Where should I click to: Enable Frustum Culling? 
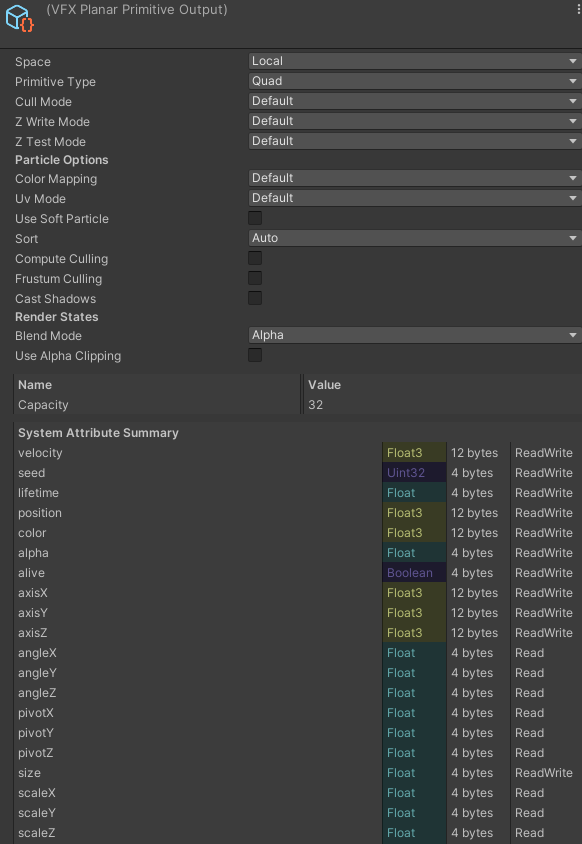point(255,279)
